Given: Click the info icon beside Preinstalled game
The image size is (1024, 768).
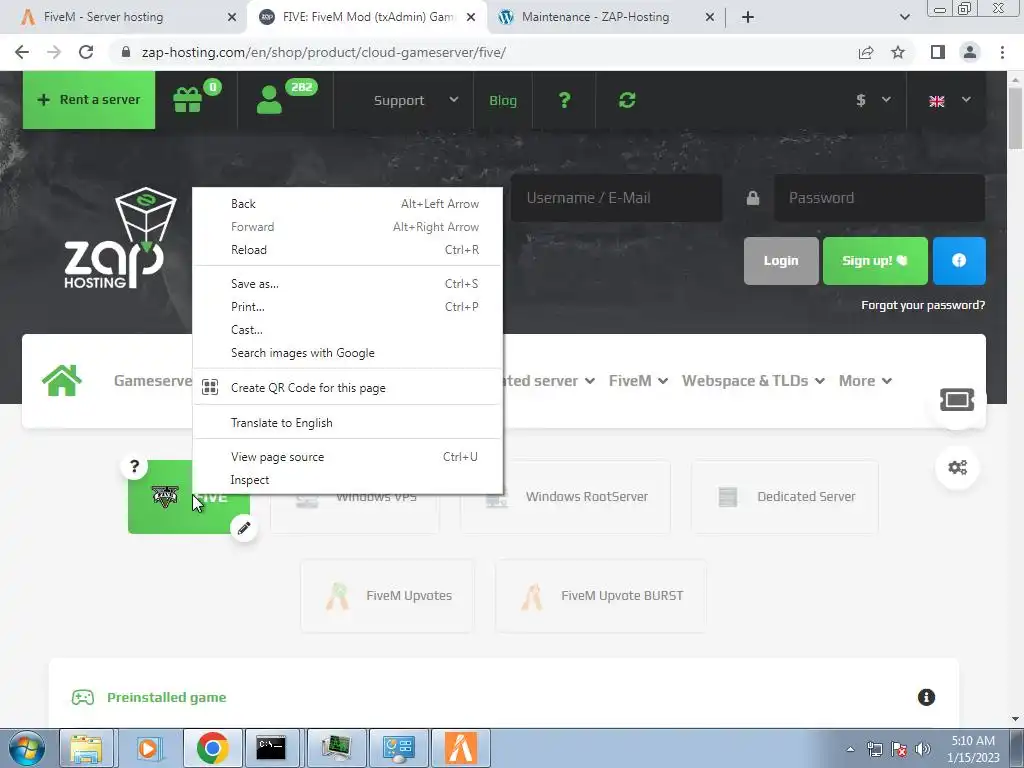Looking at the screenshot, I should tap(926, 697).
